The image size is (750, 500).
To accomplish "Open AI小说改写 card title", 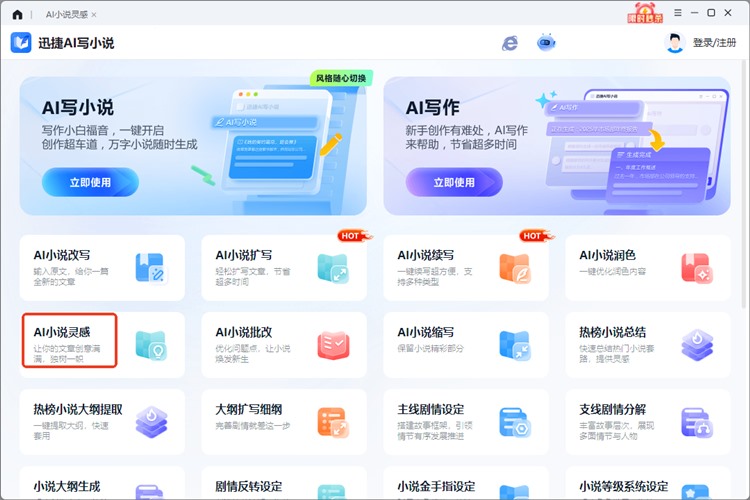I will point(62,255).
